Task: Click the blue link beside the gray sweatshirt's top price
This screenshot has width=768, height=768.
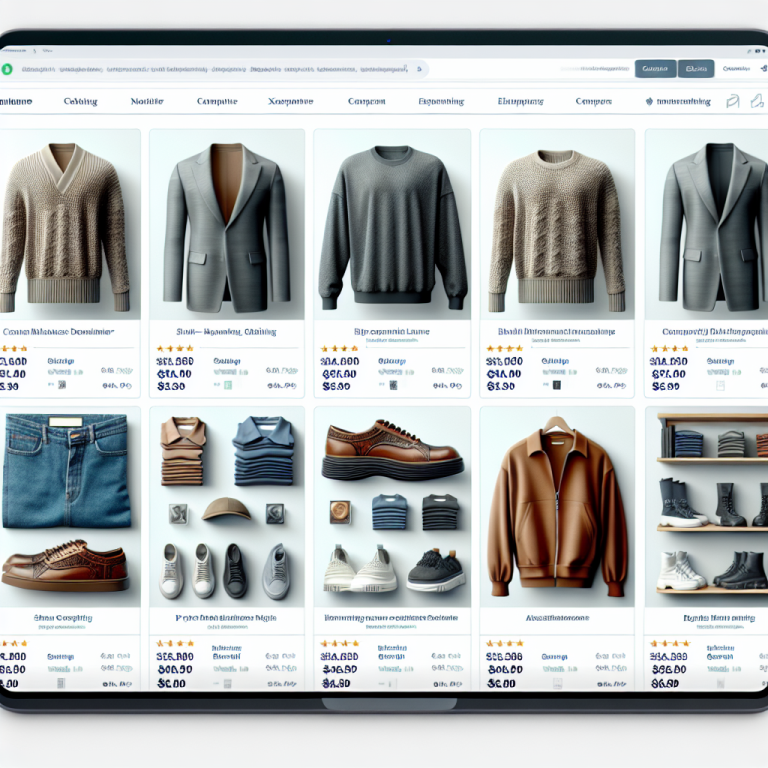Action: tap(392, 361)
